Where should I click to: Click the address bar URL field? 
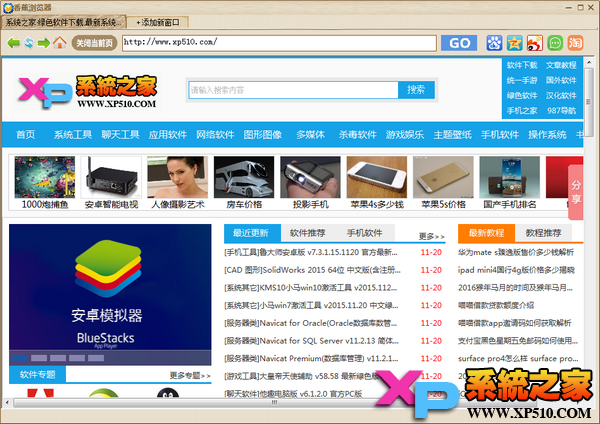[279, 43]
